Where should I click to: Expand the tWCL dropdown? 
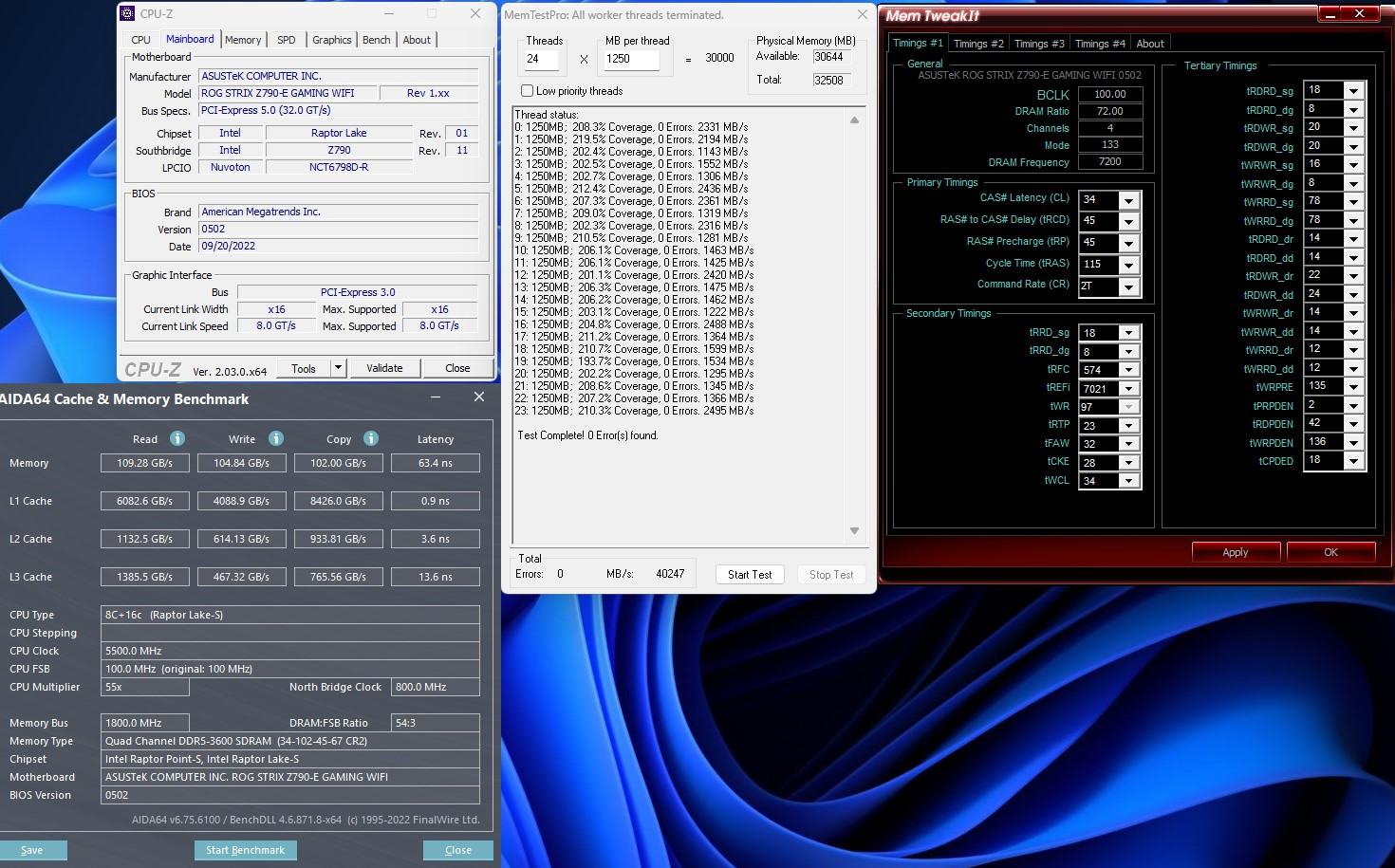point(1128,481)
